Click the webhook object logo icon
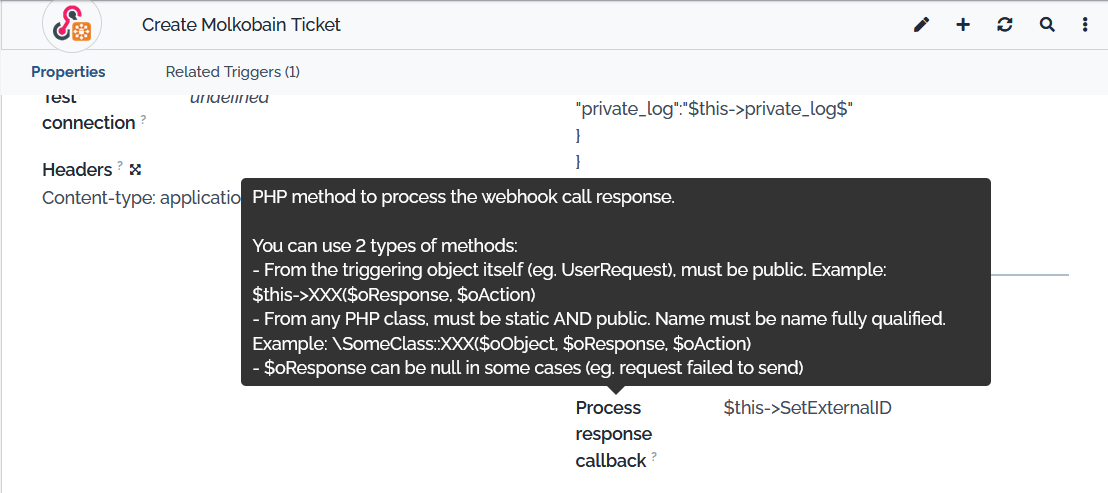1108x493 pixels. pyautogui.click(x=72, y=25)
